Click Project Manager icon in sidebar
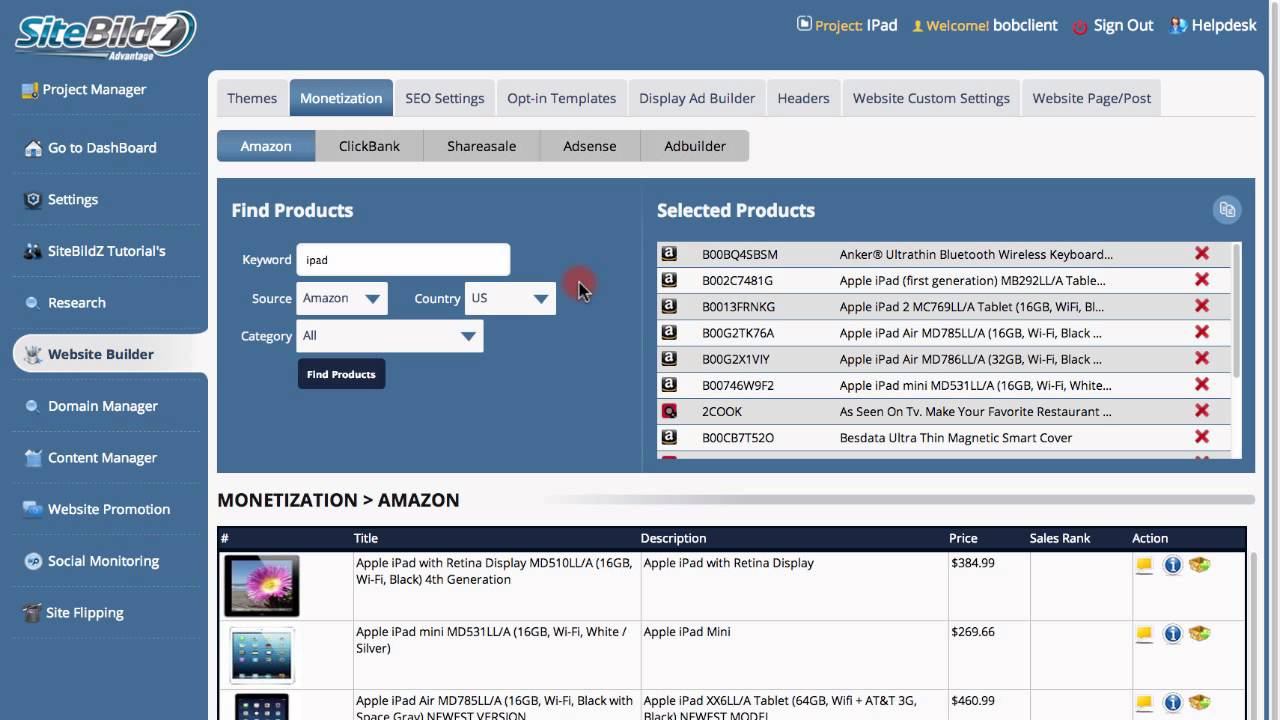Viewport: 1280px width, 720px height. 30,90
